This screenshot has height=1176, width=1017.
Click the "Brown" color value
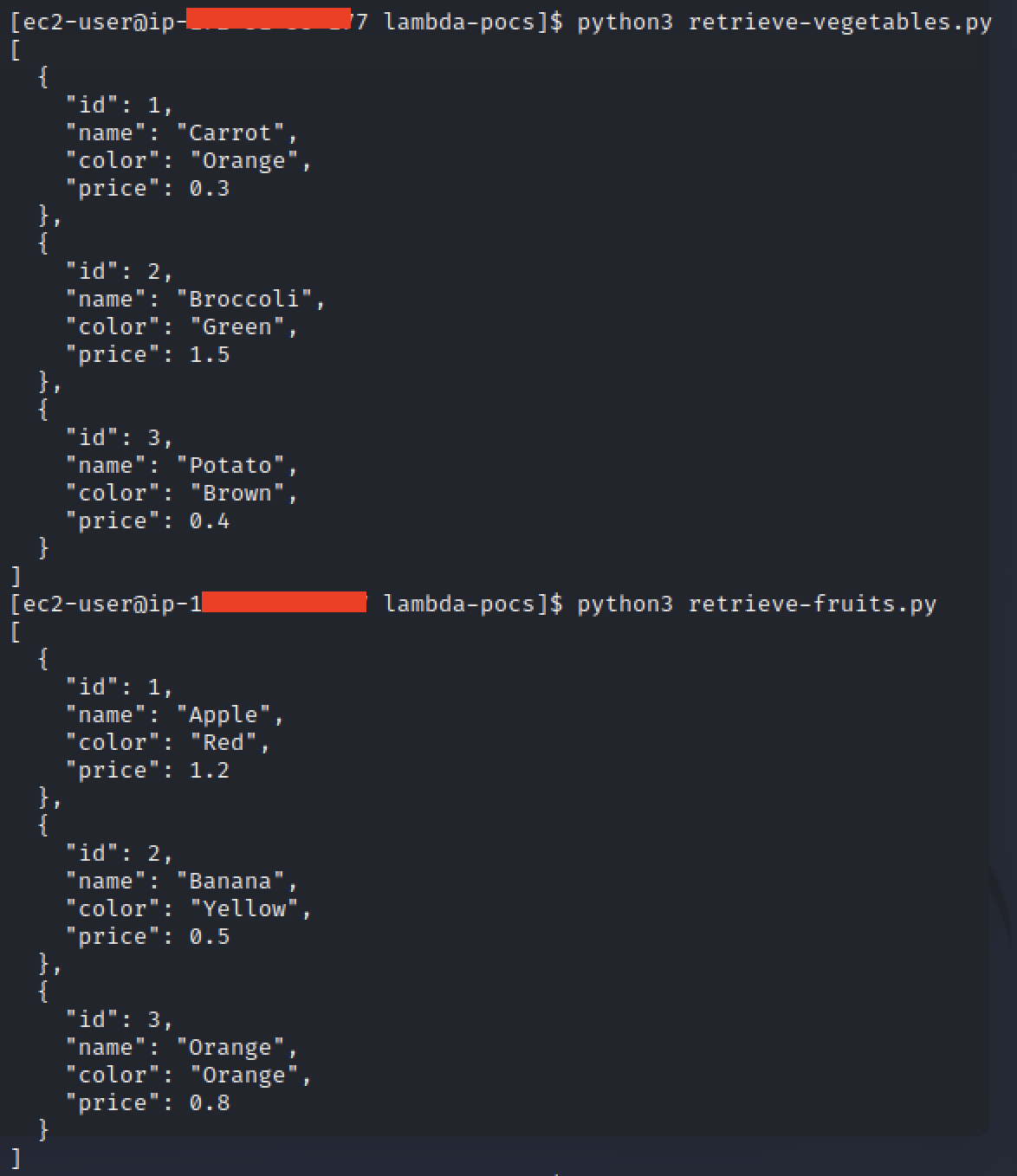[237, 493]
